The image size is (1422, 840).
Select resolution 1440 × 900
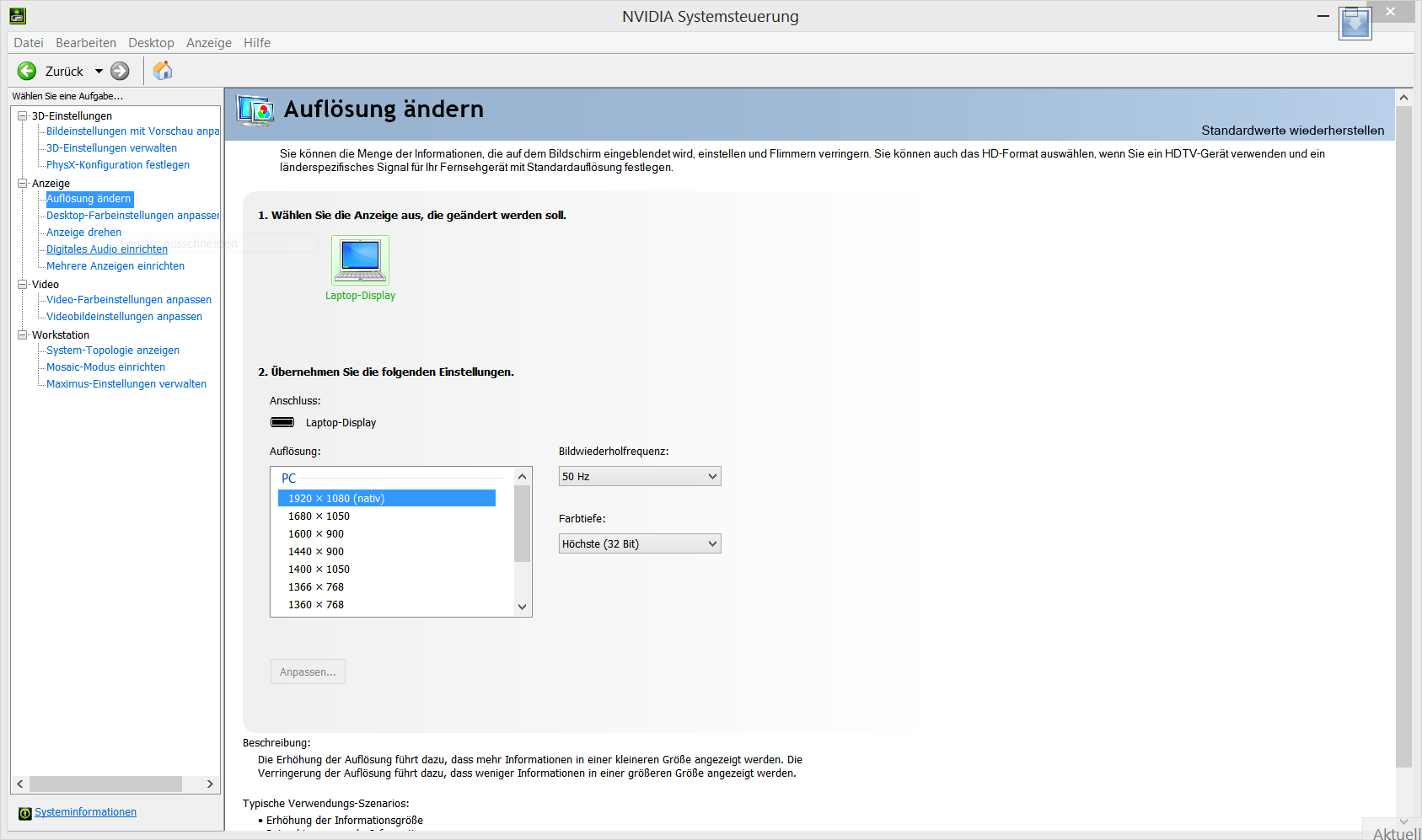[316, 552]
